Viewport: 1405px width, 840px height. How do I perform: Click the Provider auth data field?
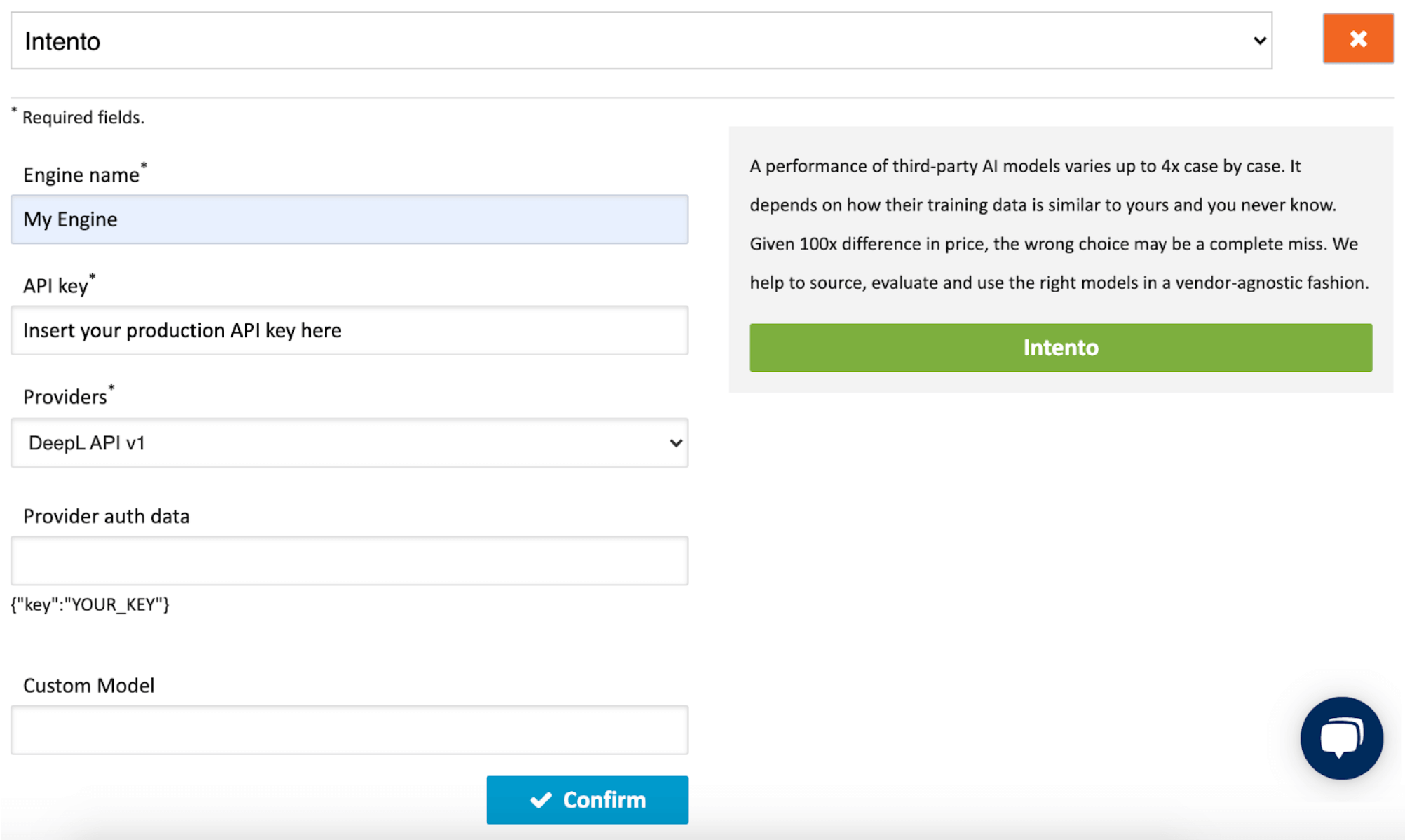click(x=349, y=561)
